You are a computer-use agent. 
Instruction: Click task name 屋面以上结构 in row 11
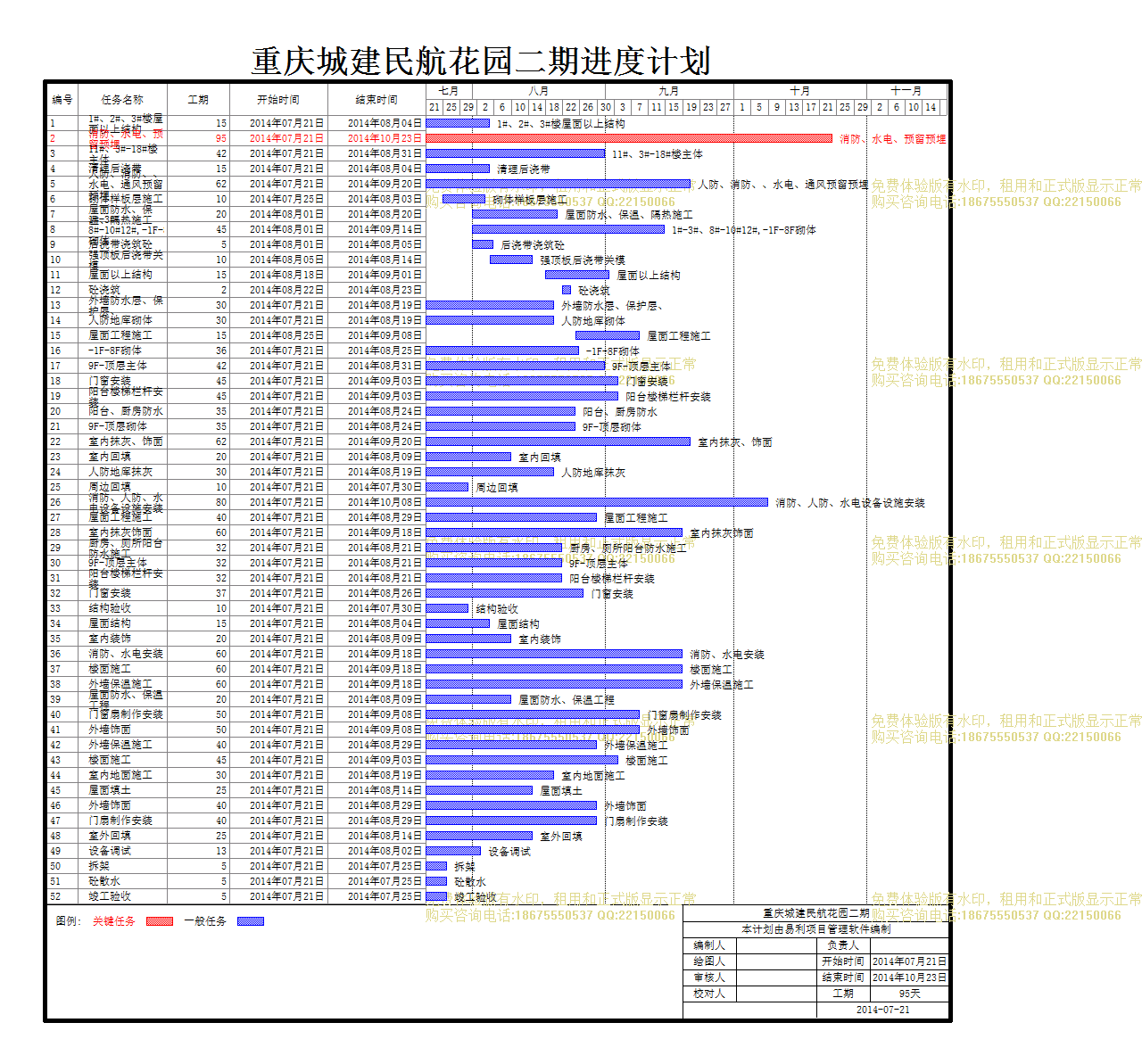120,275
